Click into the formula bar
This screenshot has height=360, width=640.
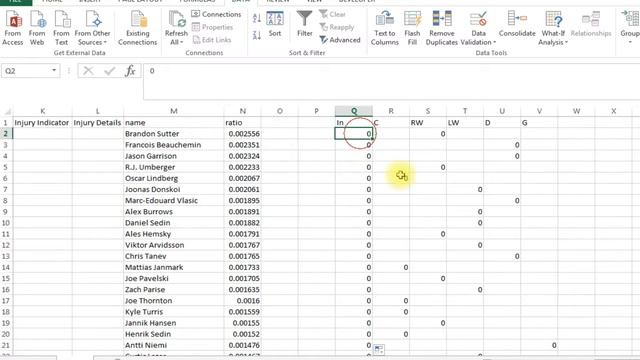pyautogui.click(x=392, y=81)
